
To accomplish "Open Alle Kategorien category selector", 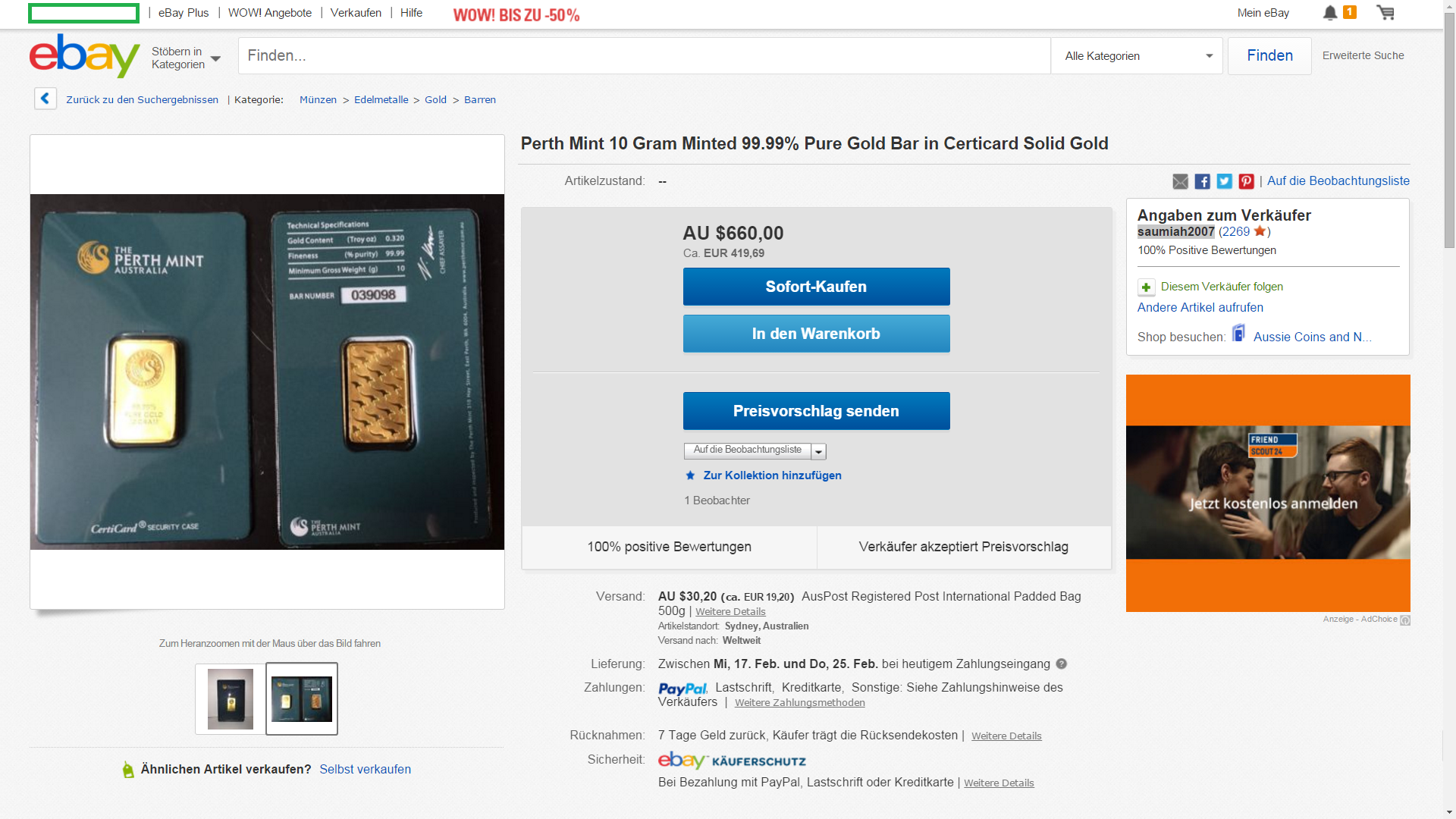I will pyautogui.click(x=1137, y=56).
